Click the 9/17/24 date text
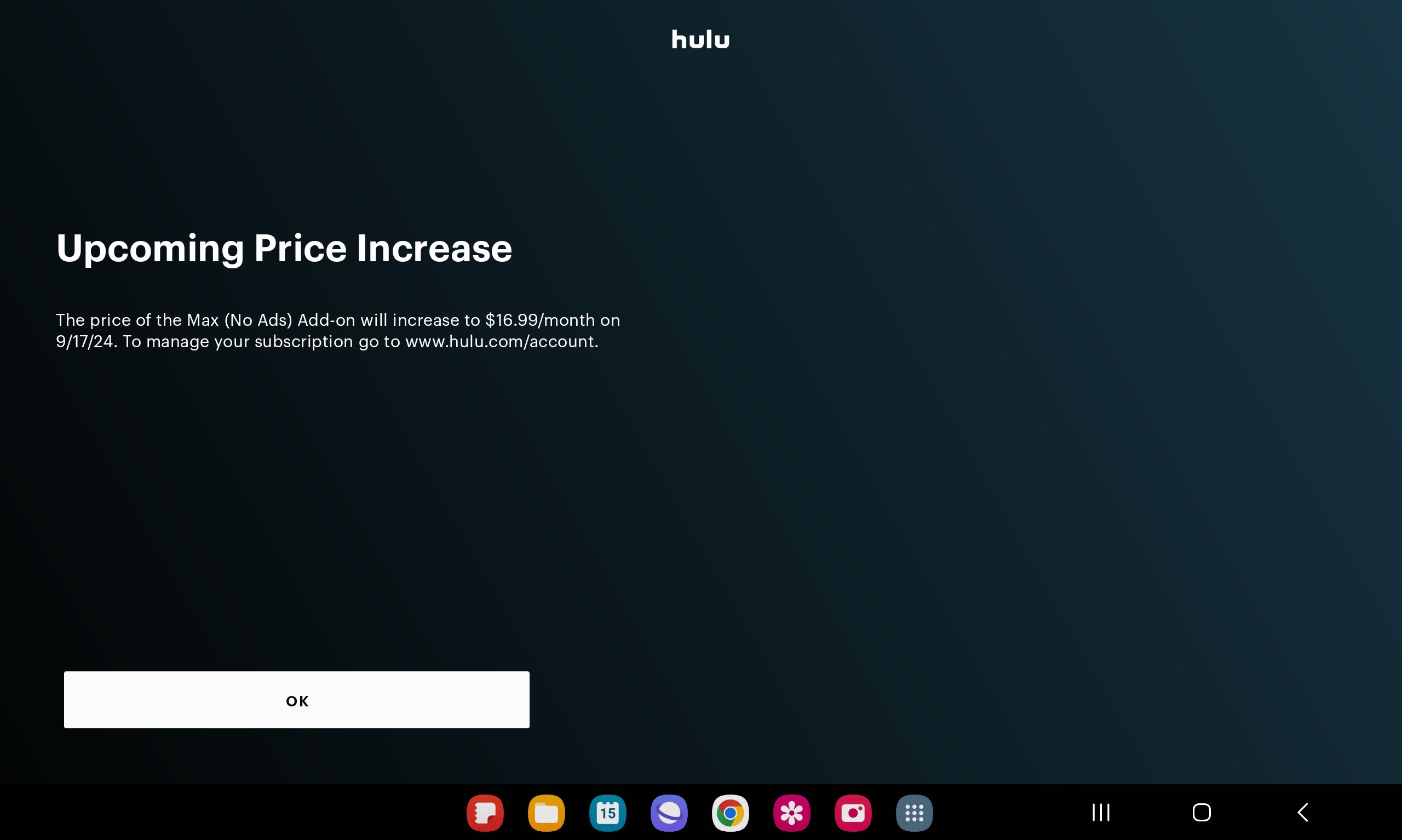The height and width of the screenshot is (840, 1402). [84, 341]
